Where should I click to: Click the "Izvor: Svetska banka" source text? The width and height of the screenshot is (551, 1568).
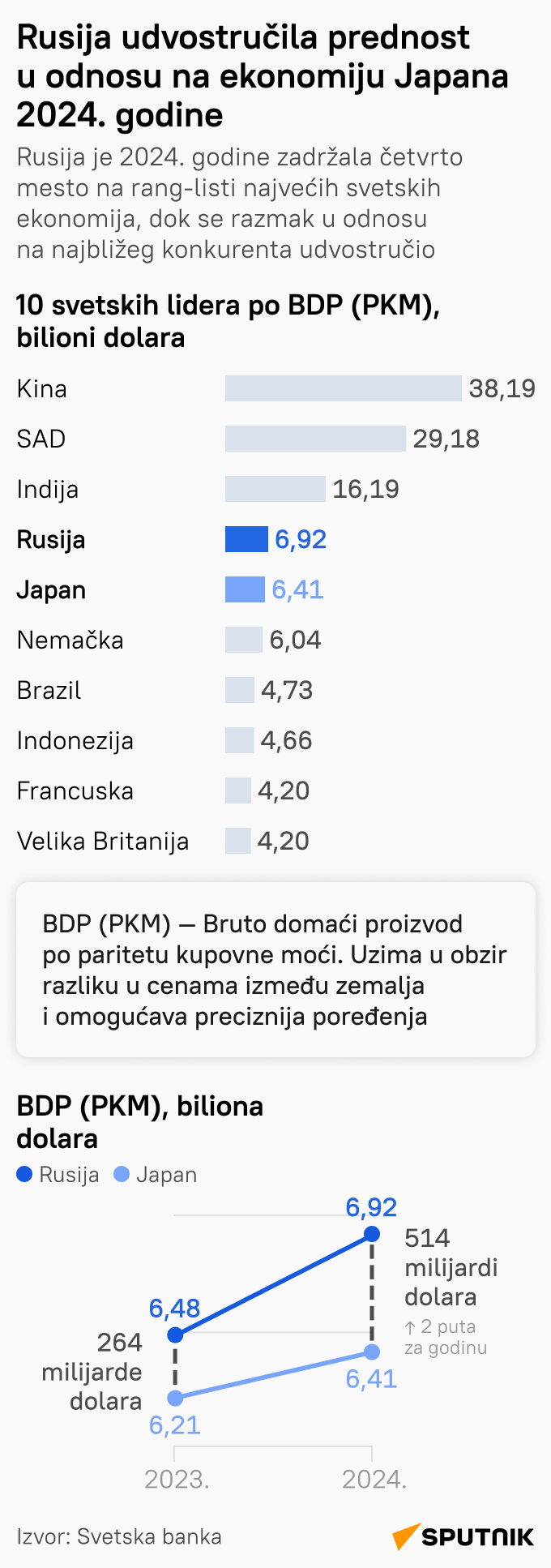point(119,1536)
